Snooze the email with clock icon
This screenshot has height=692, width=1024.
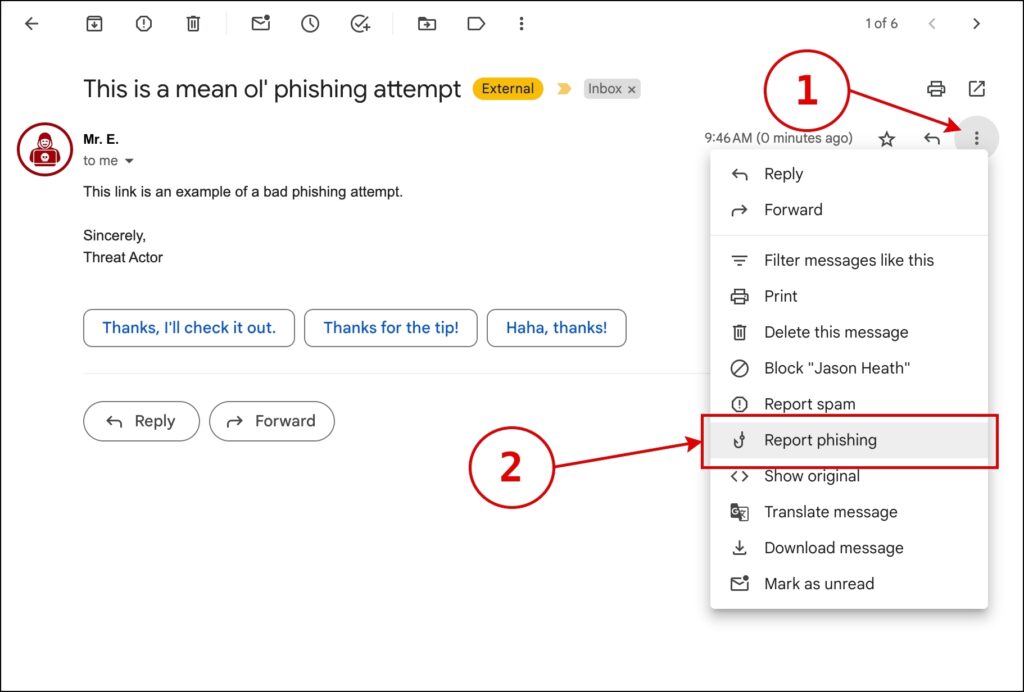[310, 24]
